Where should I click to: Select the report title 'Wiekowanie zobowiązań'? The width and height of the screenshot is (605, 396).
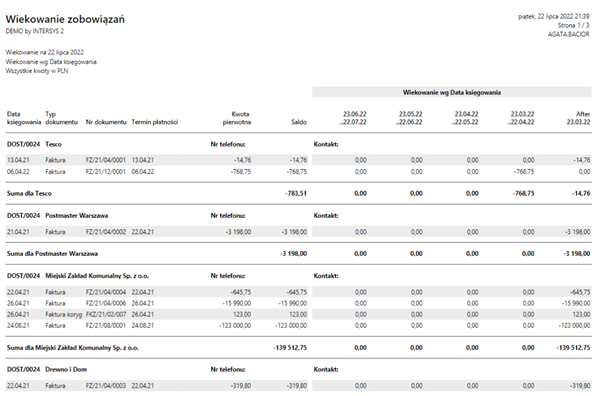[65, 20]
